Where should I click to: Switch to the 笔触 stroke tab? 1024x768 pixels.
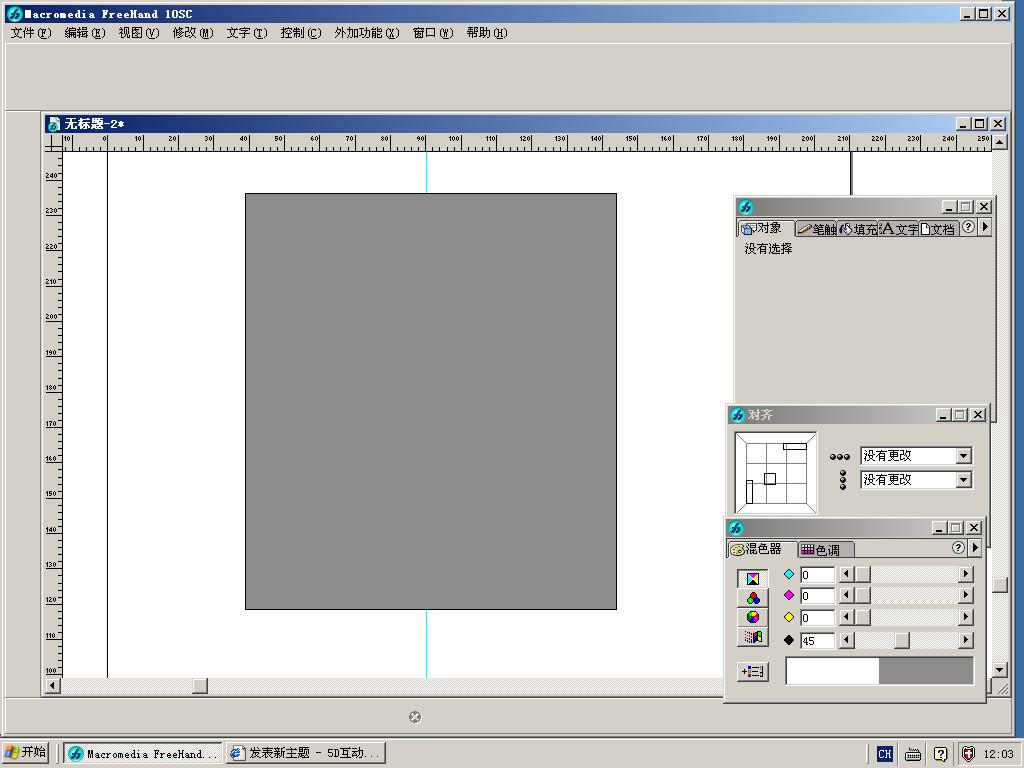pos(816,229)
